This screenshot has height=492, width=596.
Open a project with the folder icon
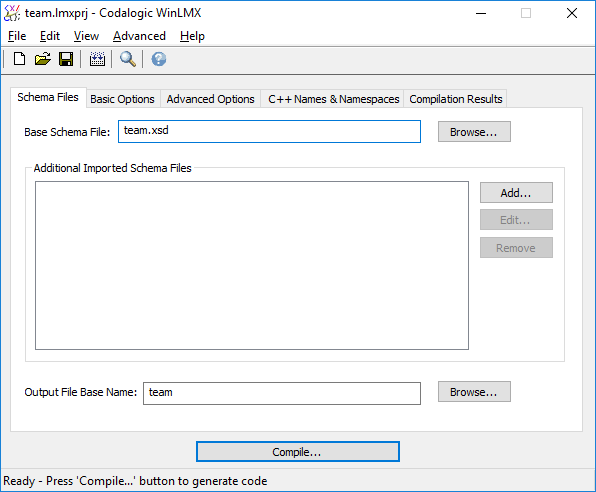[43, 59]
